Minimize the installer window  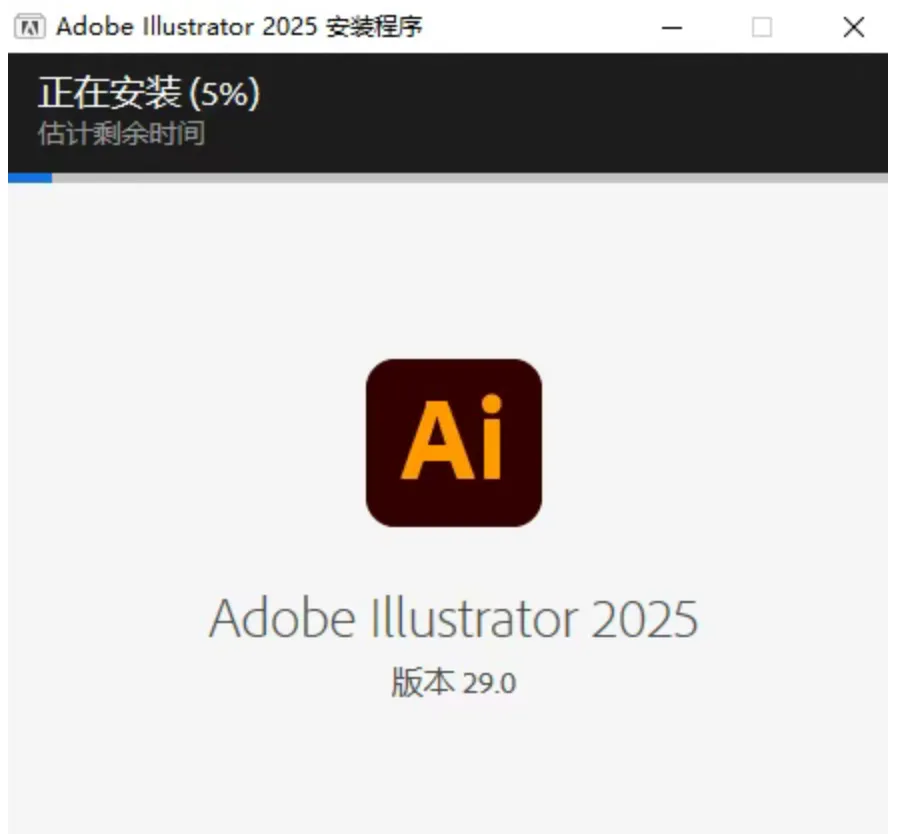[671, 27]
